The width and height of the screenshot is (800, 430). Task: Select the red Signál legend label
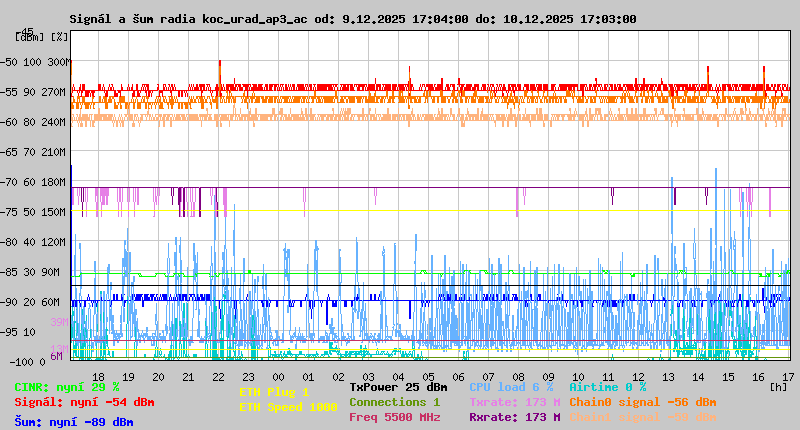[84, 402]
